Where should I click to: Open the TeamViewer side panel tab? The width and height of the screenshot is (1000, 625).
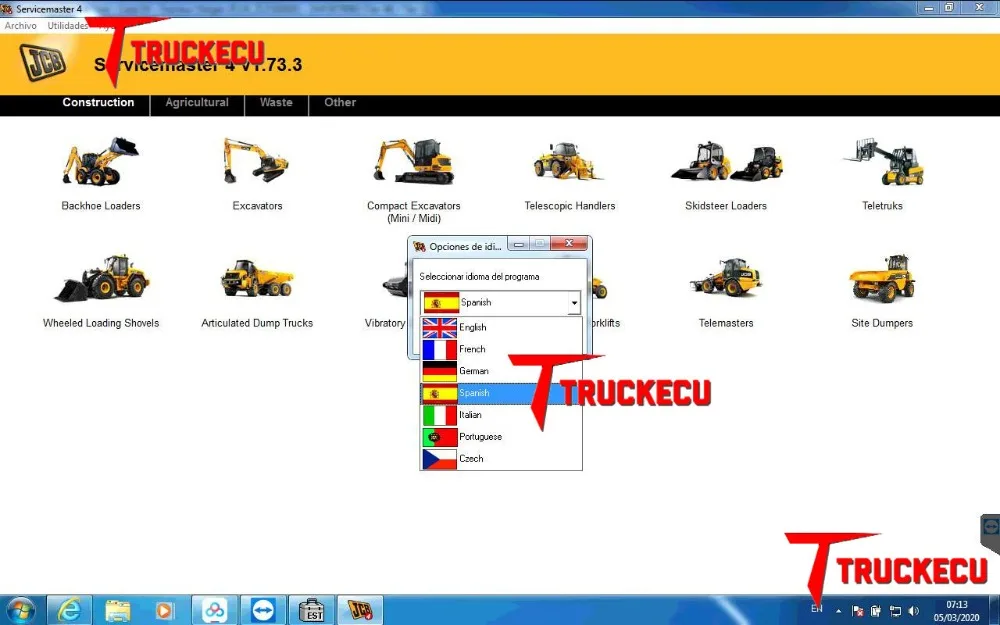tap(990, 533)
